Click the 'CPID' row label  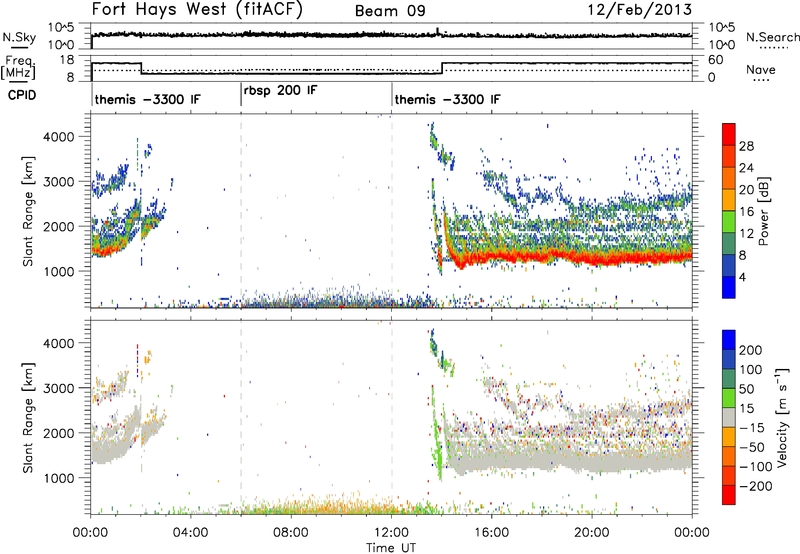pos(22,95)
